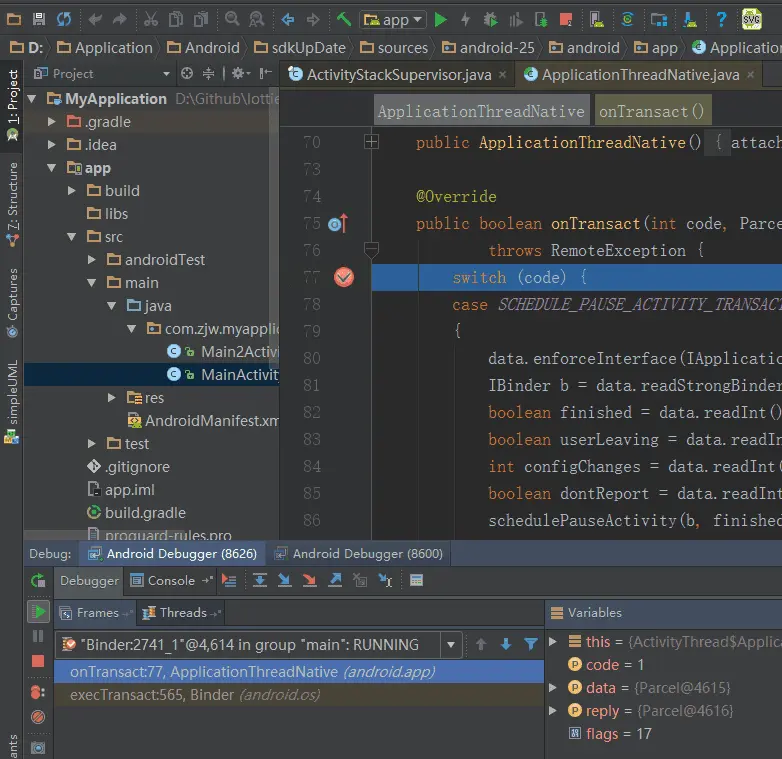782x759 pixels.
Task: Switch to ActivityStackSupervisor.java tab
Action: tap(397, 74)
